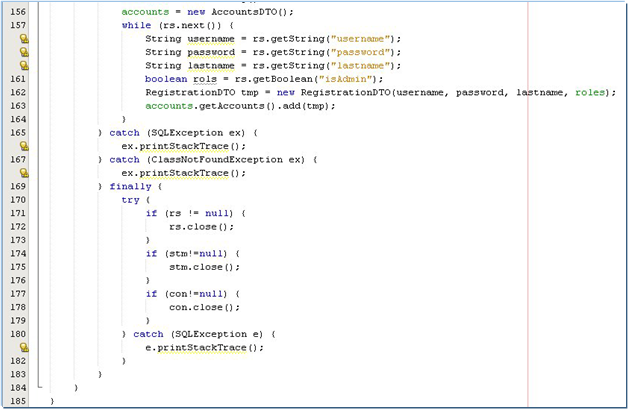Click the "isAdmin" string literal
The height and width of the screenshot is (409, 629).
(345, 79)
